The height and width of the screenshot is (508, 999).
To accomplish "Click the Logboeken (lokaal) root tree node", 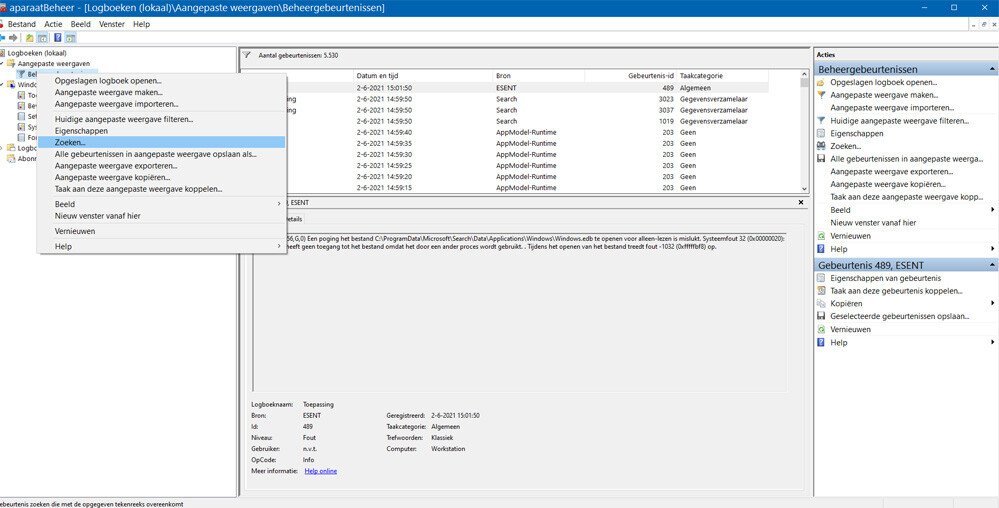I will 36,53.
